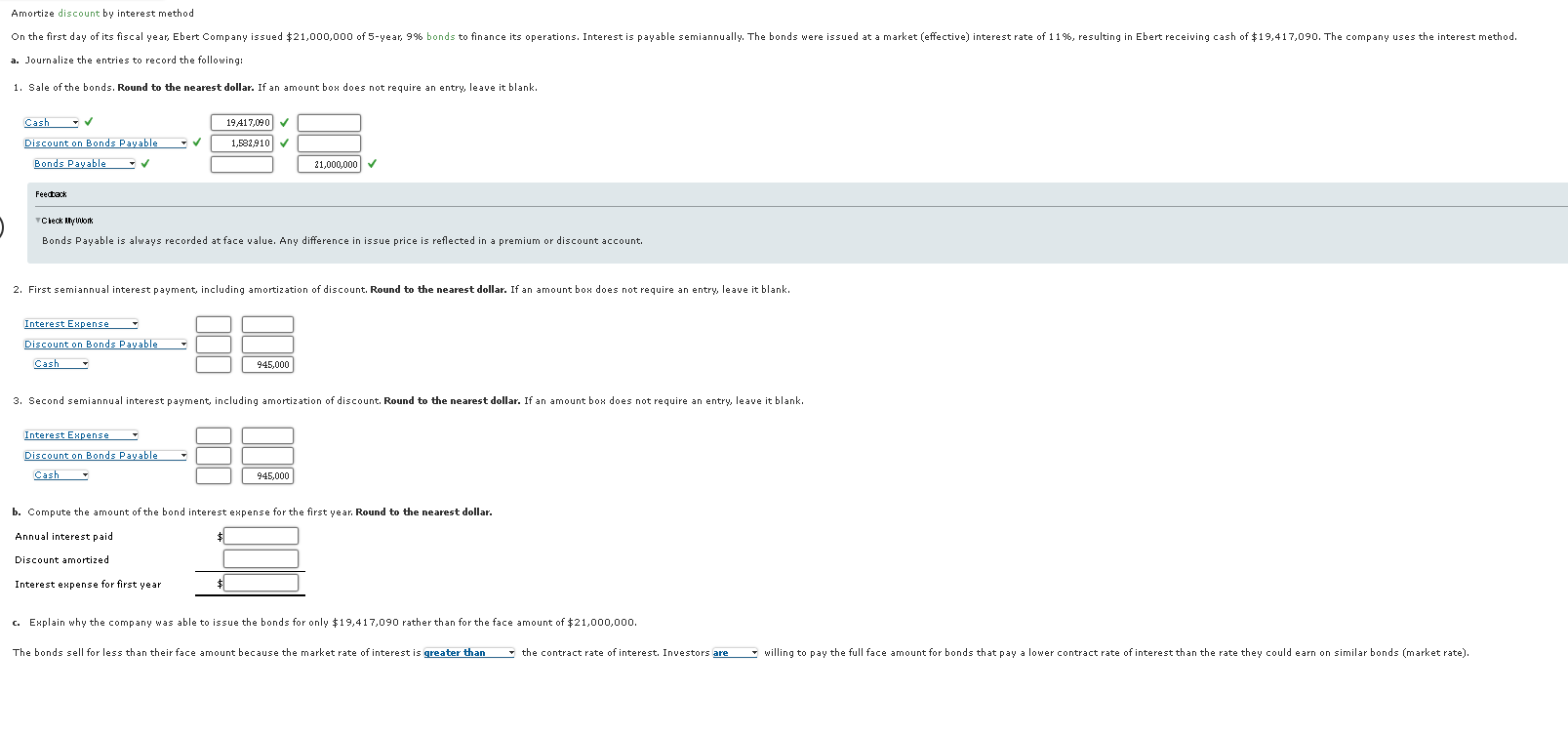Open Cash dropdown in first semiannual payment entry

(x=61, y=363)
